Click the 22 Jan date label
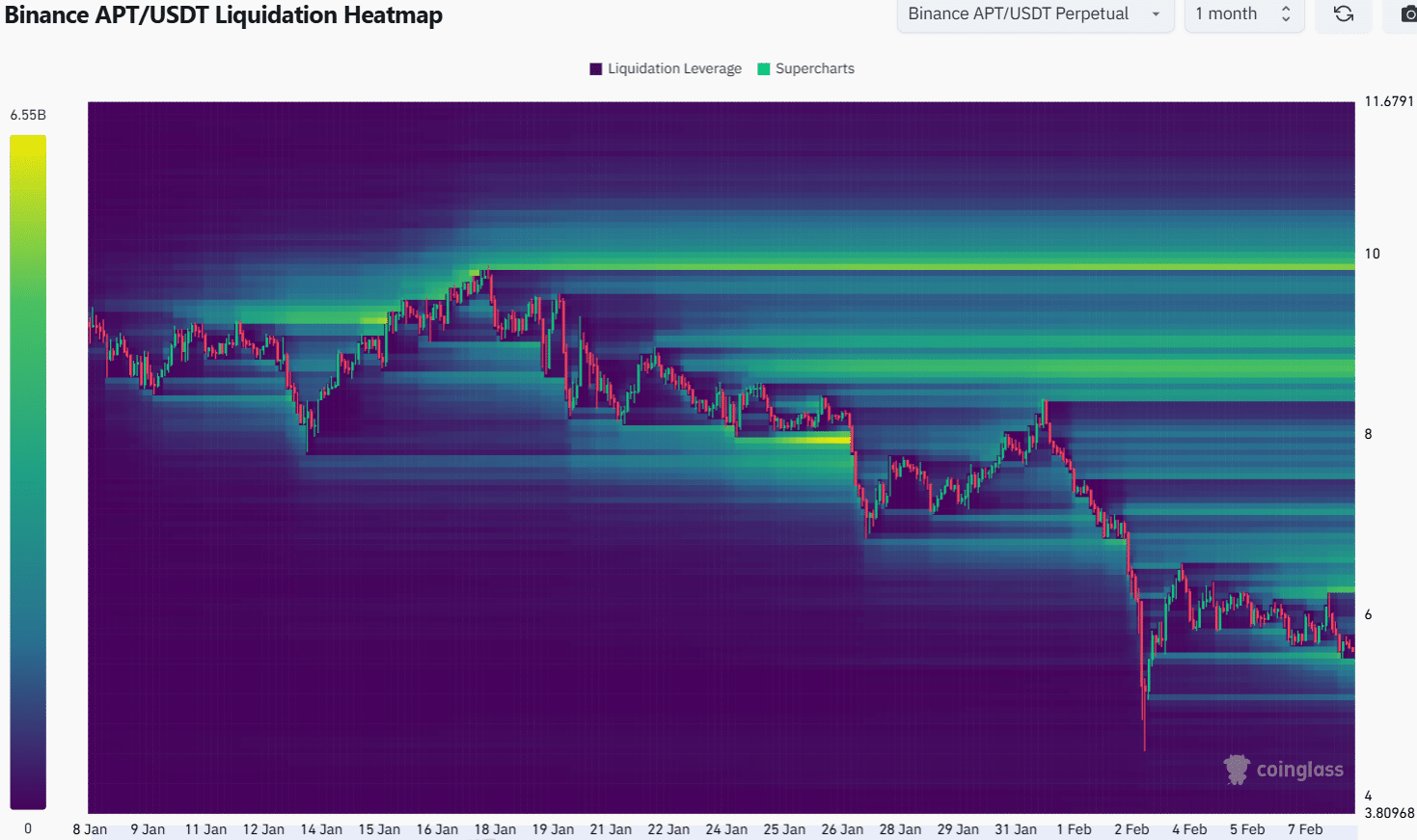1417x840 pixels. (x=668, y=829)
